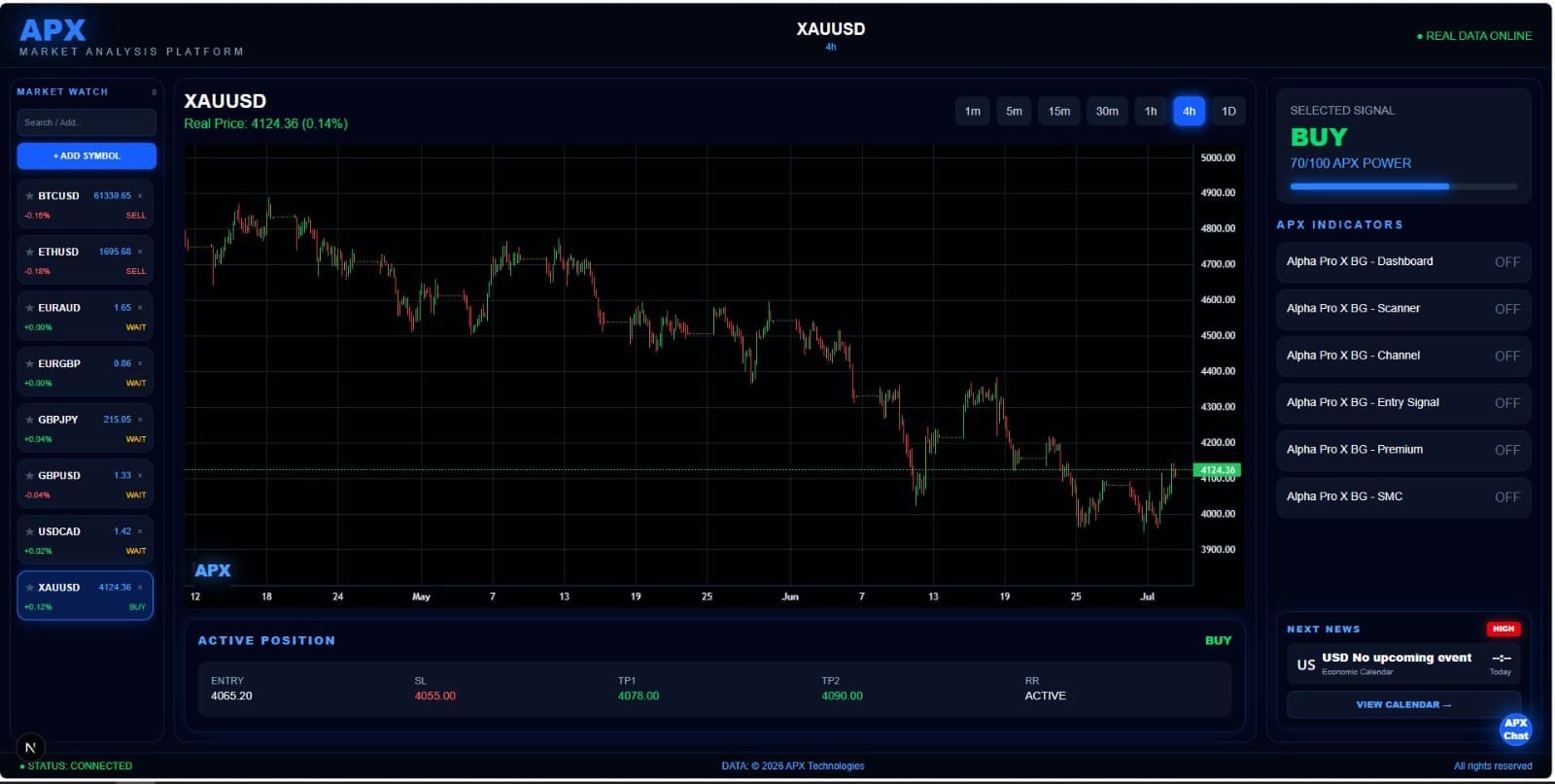This screenshot has width=1555, height=784.
Task: Remove BTCUSD with its x icon
Action: tap(140, 196)
